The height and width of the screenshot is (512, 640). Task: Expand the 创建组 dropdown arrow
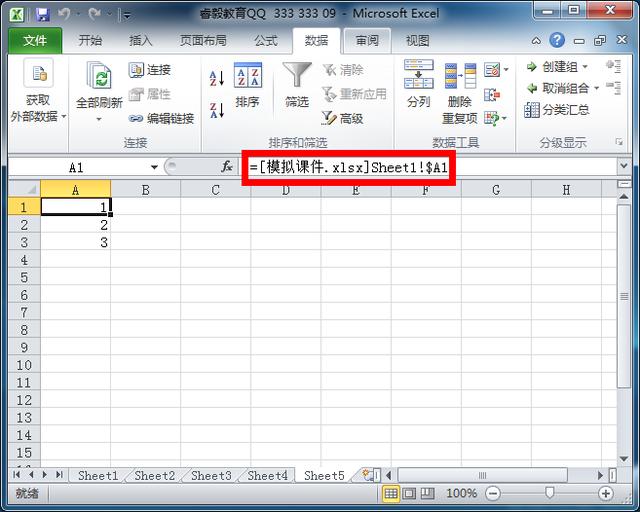click(x=585, y=67)
